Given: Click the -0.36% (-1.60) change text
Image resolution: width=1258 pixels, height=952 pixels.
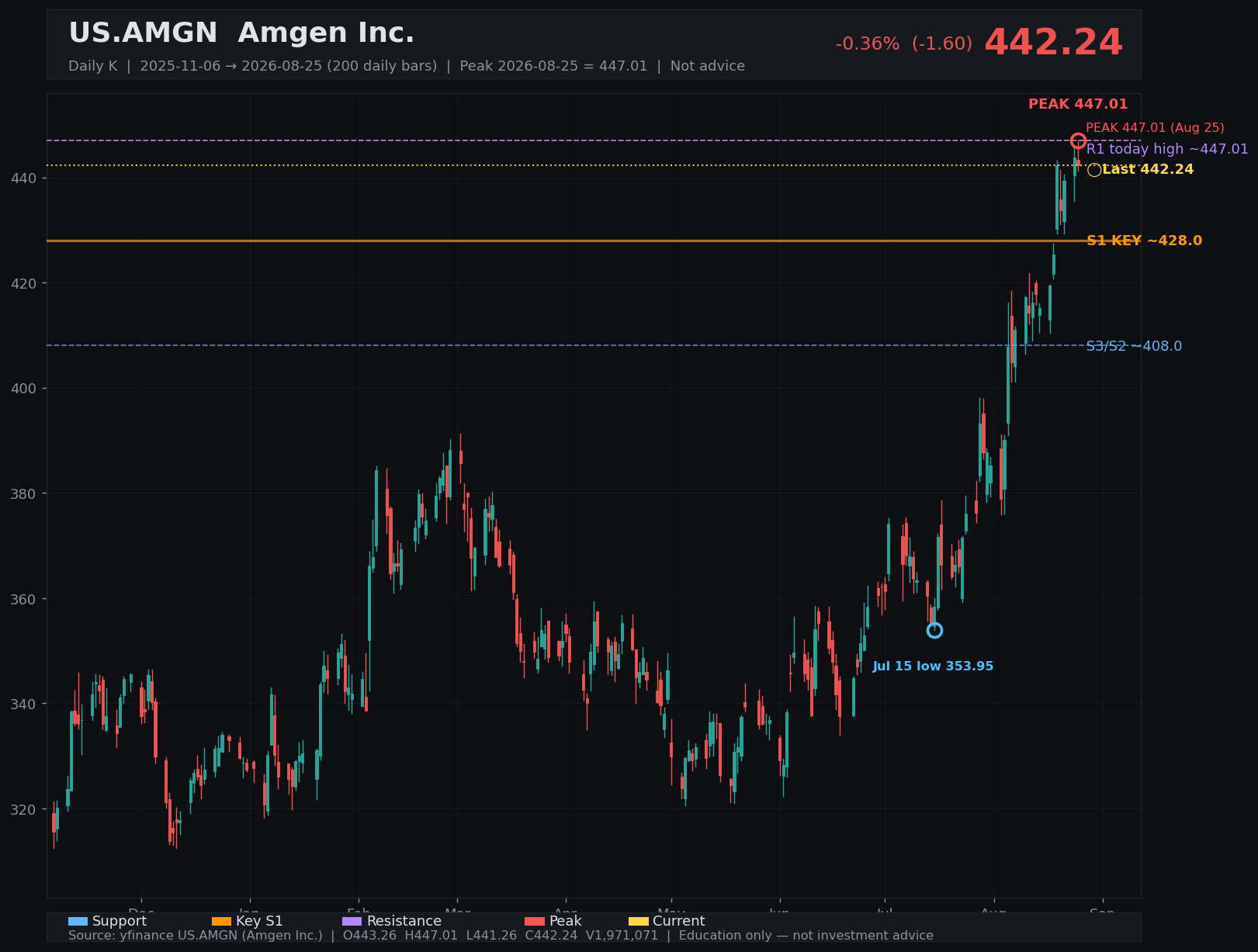Looking at the screenshot, I should click(904, 43).
